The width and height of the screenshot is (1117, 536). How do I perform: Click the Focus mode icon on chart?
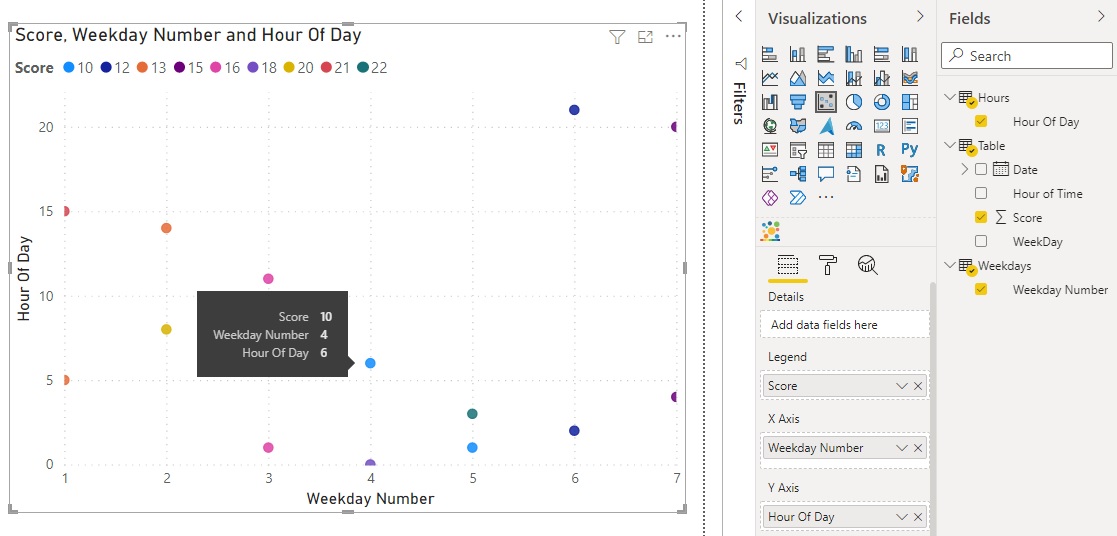coord(645,37)
